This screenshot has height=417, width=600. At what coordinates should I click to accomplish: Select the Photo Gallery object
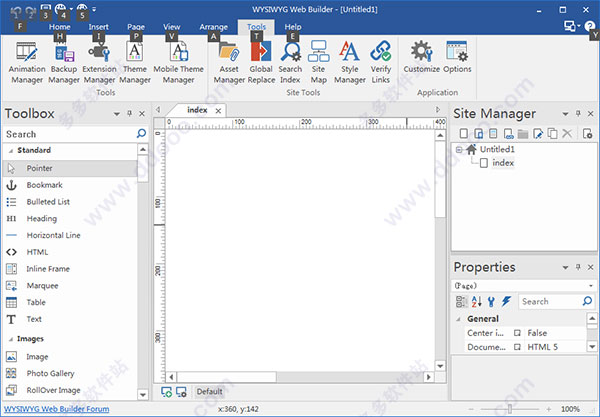[x=70, y=373]
